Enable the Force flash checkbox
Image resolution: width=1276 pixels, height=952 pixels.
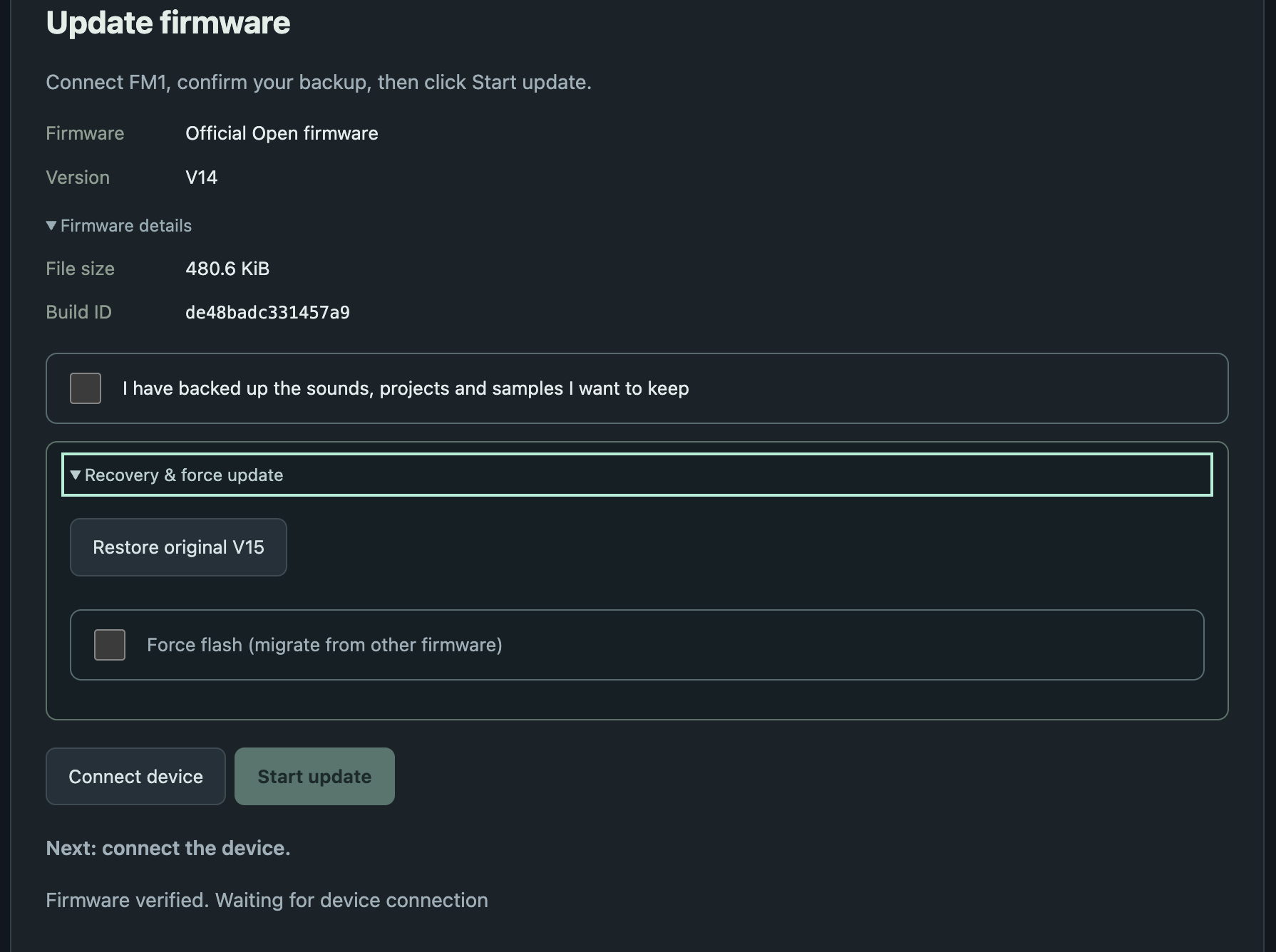click(110, 645)
